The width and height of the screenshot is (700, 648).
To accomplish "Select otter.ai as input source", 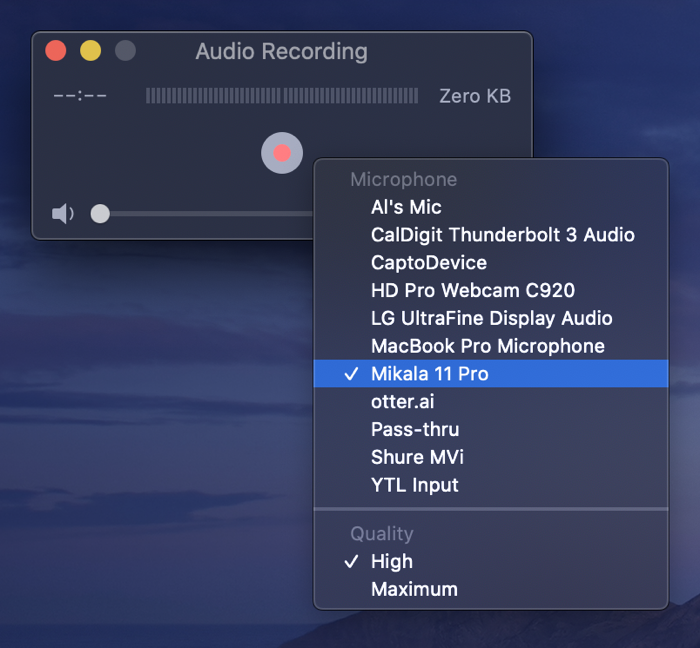I will coord(402,402).
